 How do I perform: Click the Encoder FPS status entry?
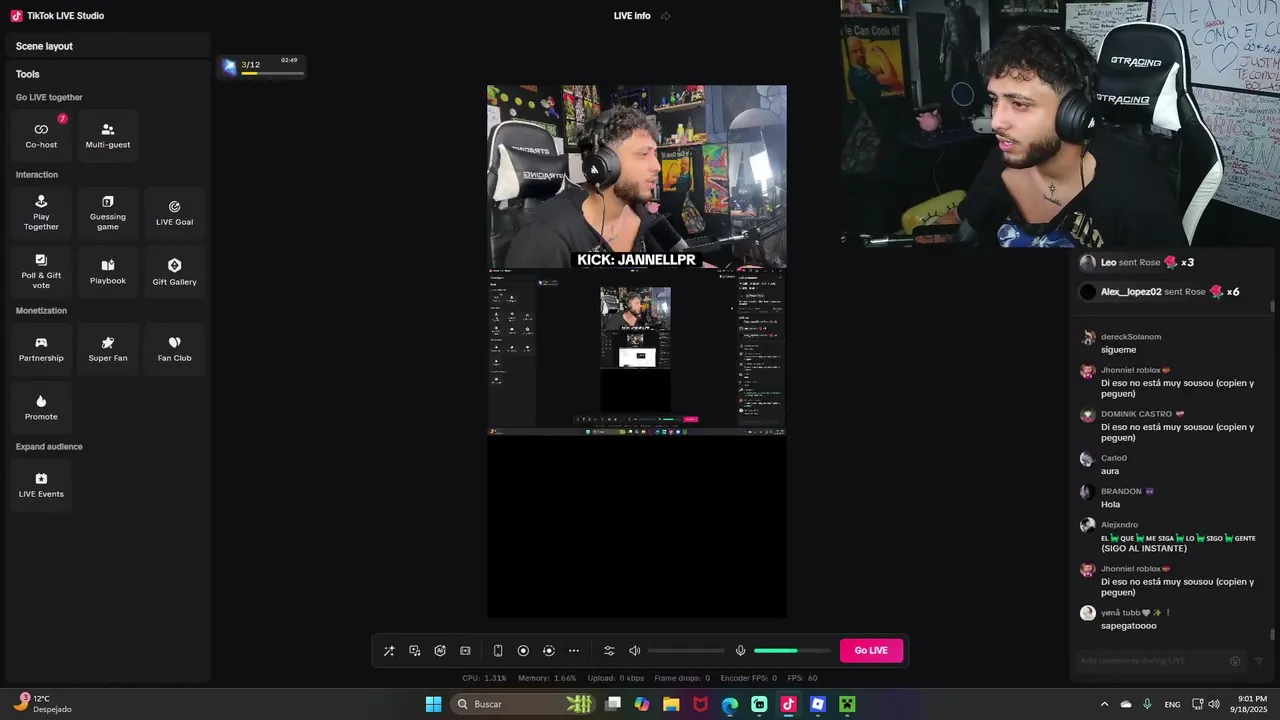[x=749, y=678]
